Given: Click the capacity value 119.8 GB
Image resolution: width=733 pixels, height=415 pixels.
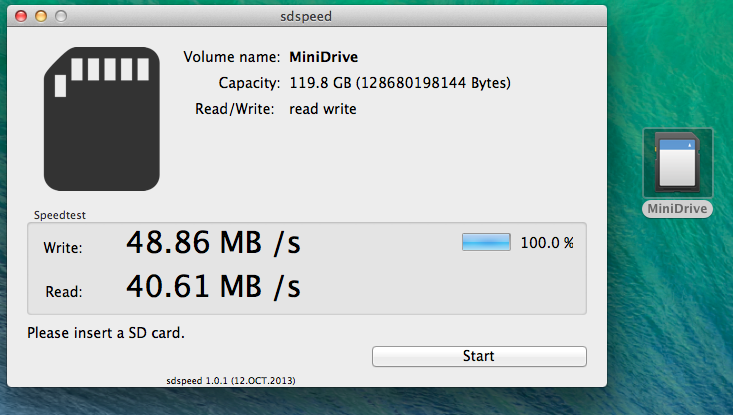Looking at the screenshot, I should (400, 83).
